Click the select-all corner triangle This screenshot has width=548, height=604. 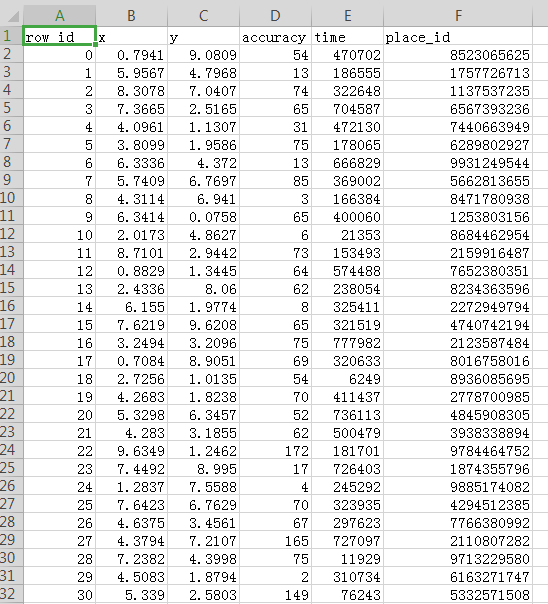click(x=13, y=16)
